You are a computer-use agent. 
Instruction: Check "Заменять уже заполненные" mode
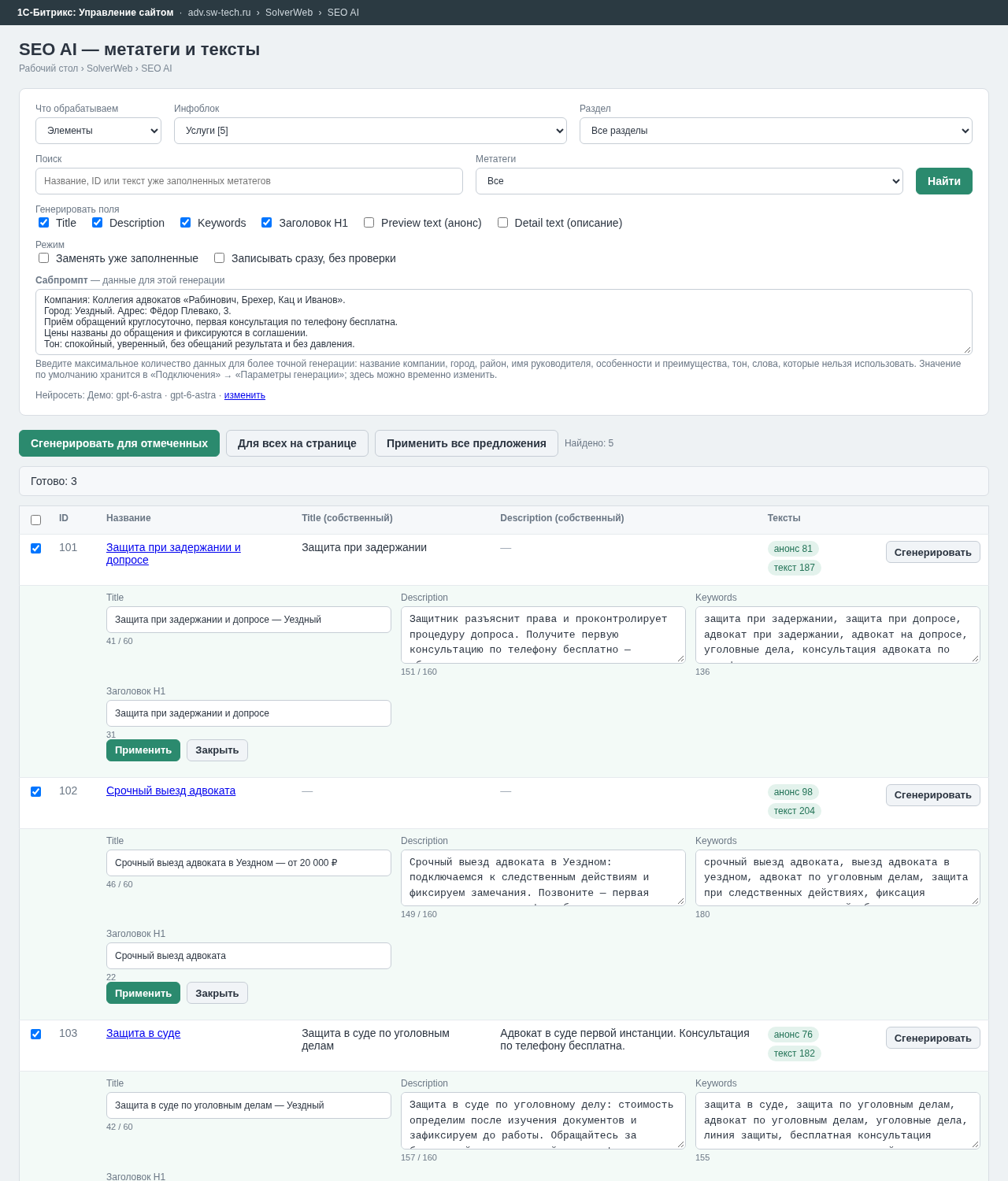(44, 258)
